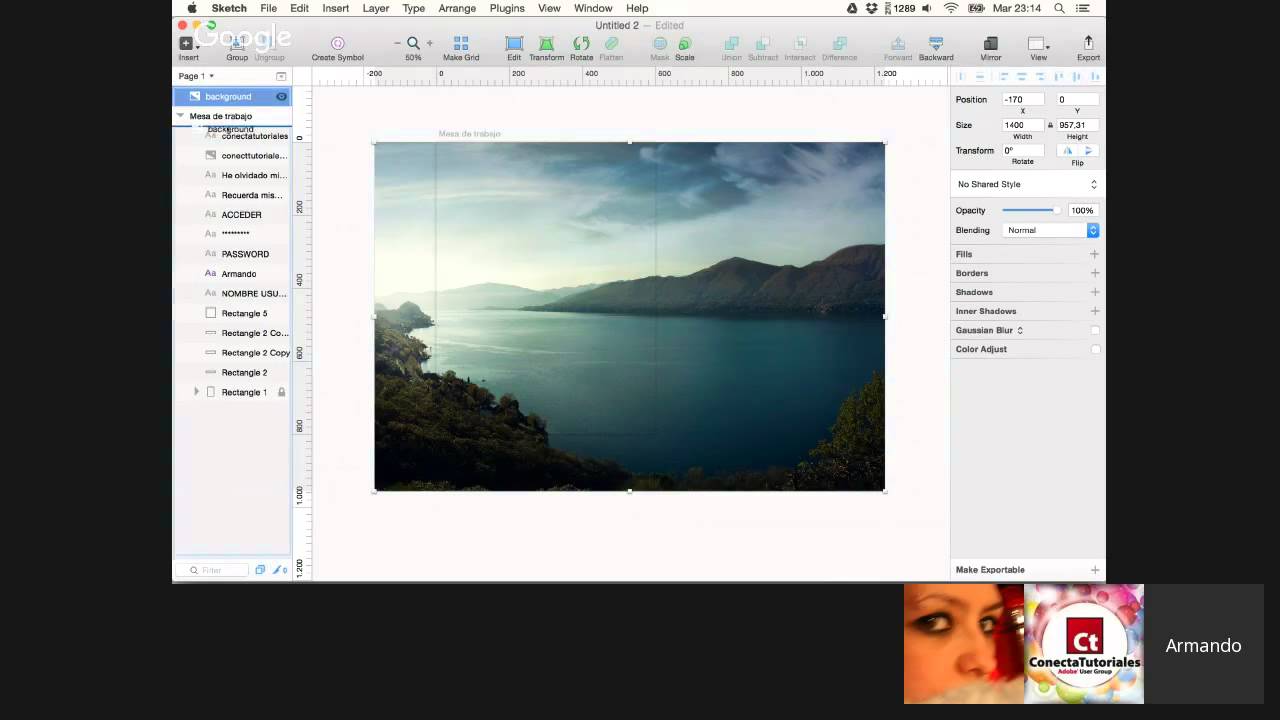Add a new fill with Fills plus

[x=1094, y=254]
